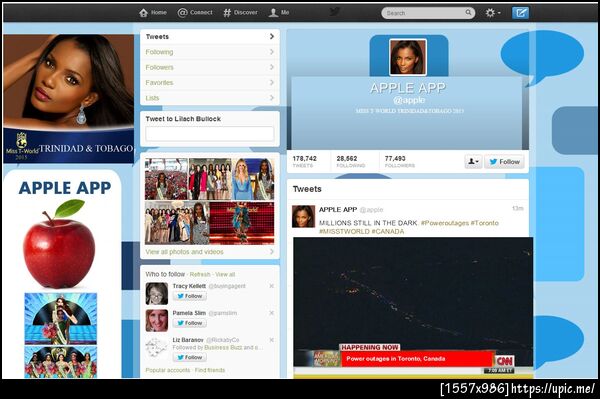Click the chevron beside Followers
600x399 pixels.
click(x=272, y=67)
